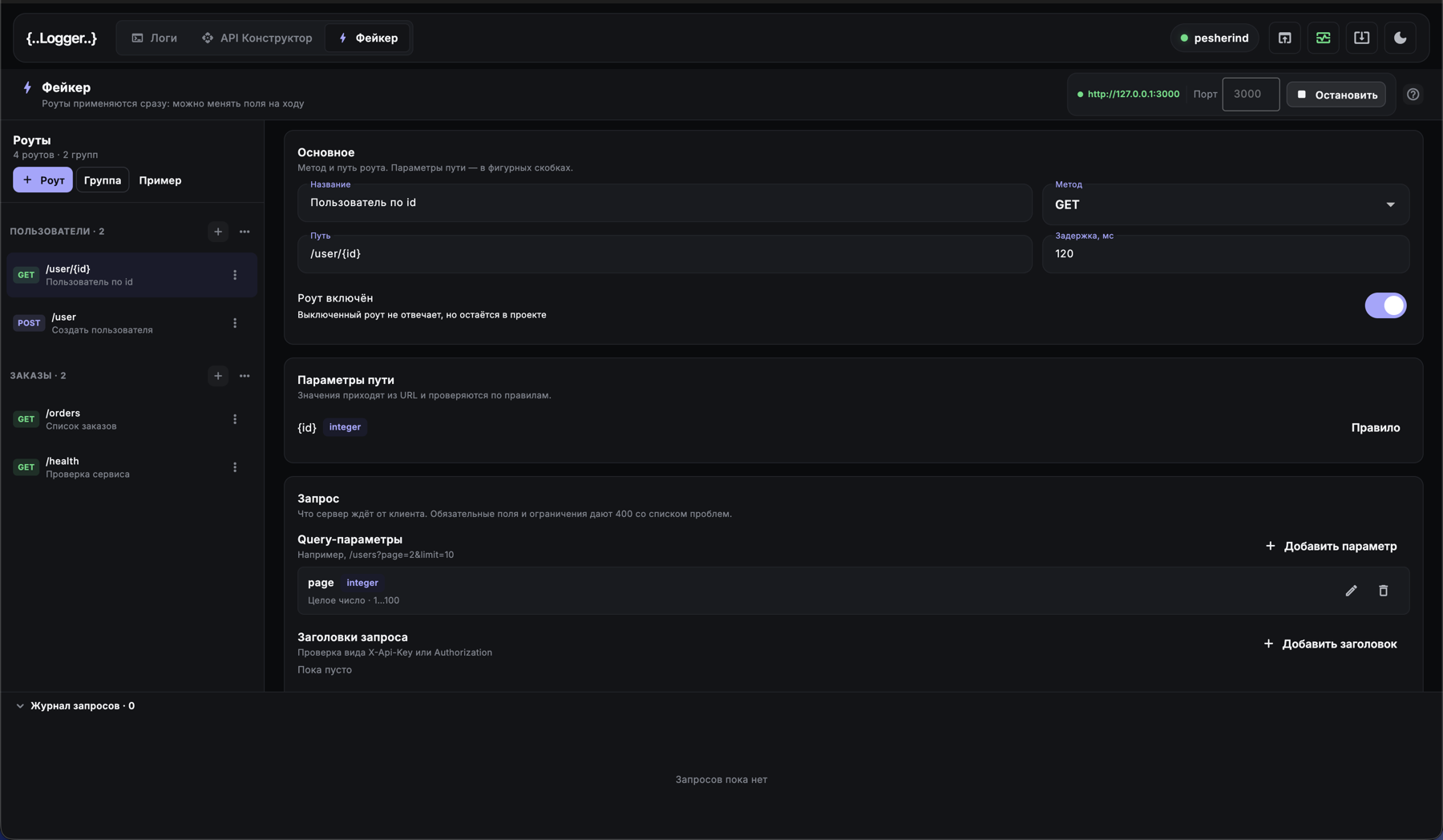Add a route to the Заказы group

tap(218, 376)
